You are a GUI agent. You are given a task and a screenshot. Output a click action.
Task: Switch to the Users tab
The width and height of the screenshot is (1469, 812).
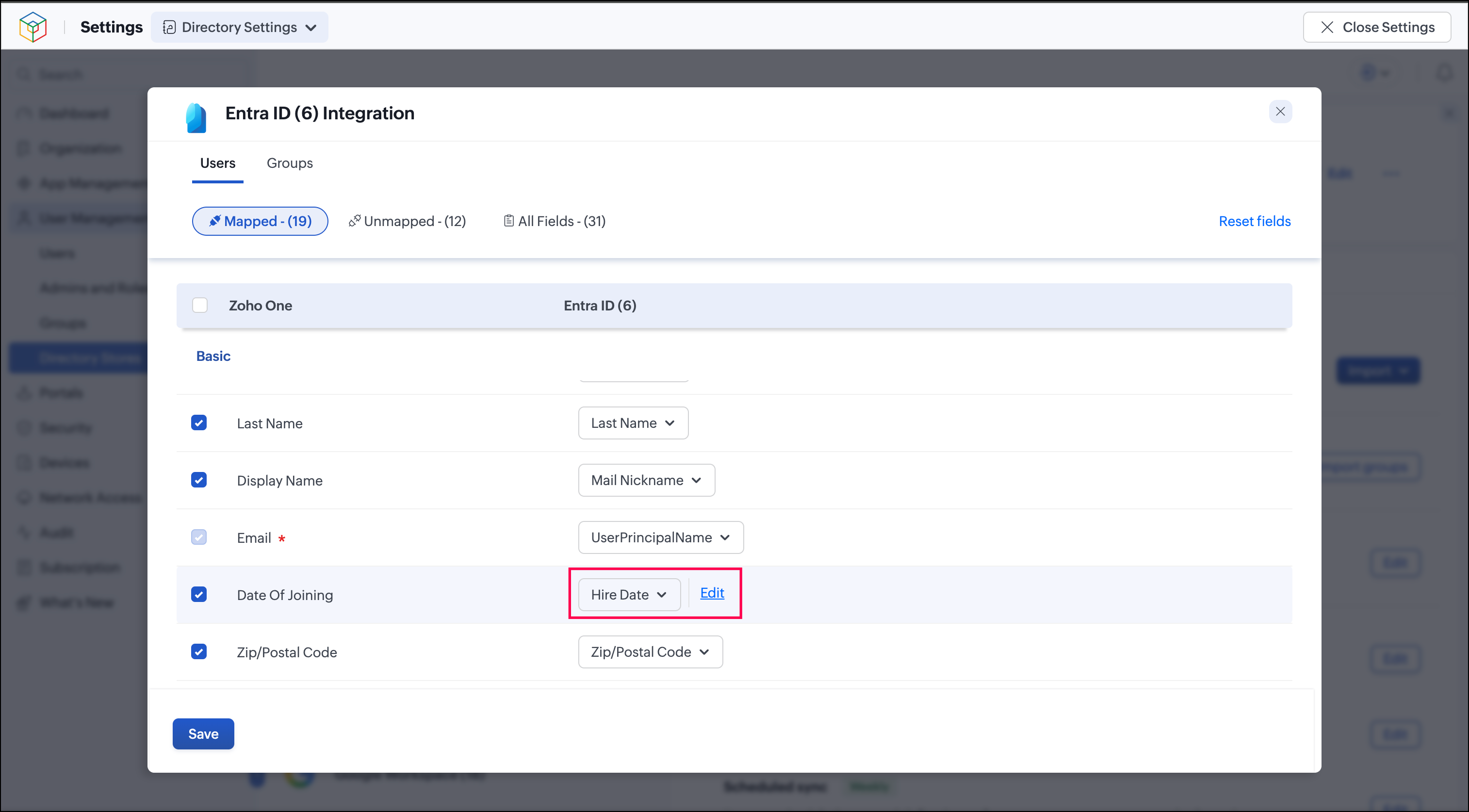pos(217,163)
